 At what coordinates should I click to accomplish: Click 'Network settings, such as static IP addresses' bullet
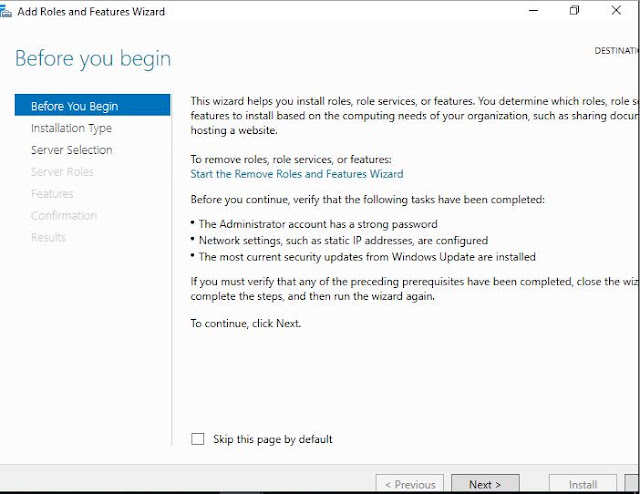[x=339, y=240]
